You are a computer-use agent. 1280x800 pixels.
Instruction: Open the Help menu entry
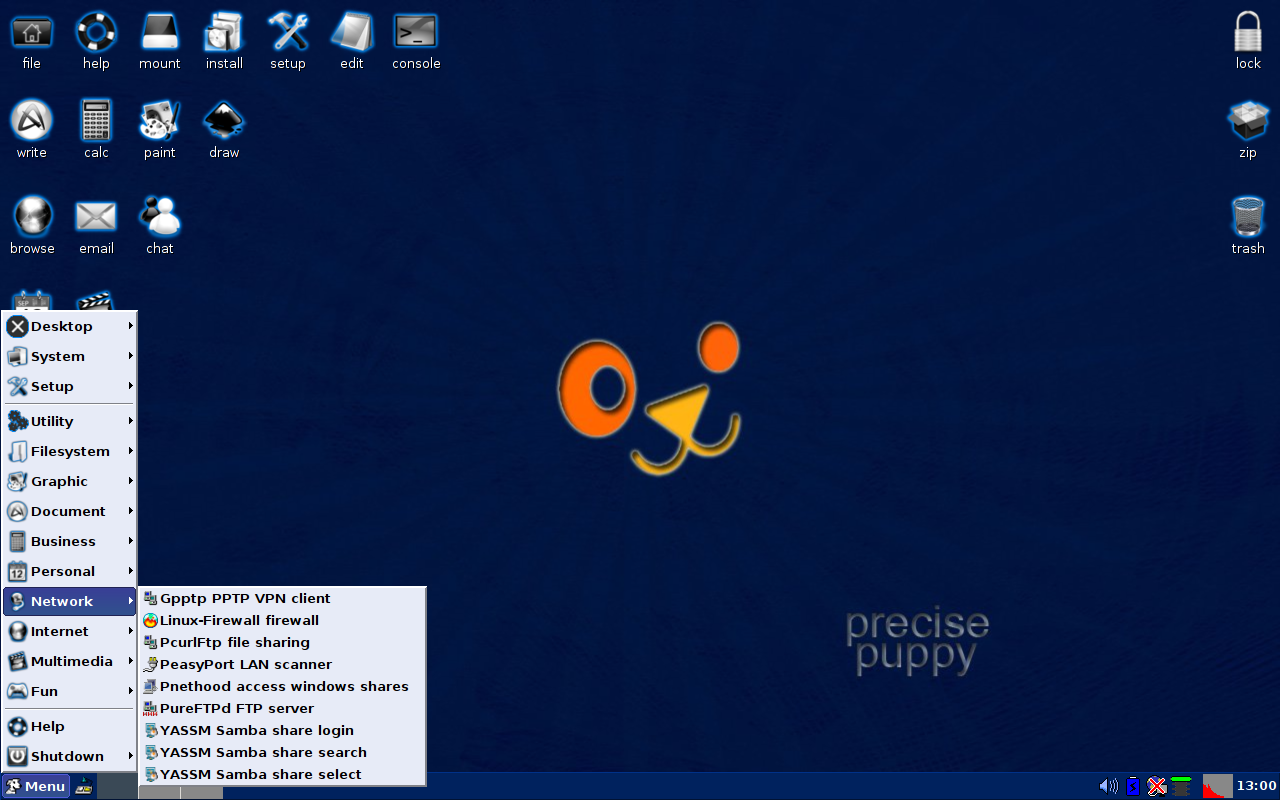click(70, 726)
